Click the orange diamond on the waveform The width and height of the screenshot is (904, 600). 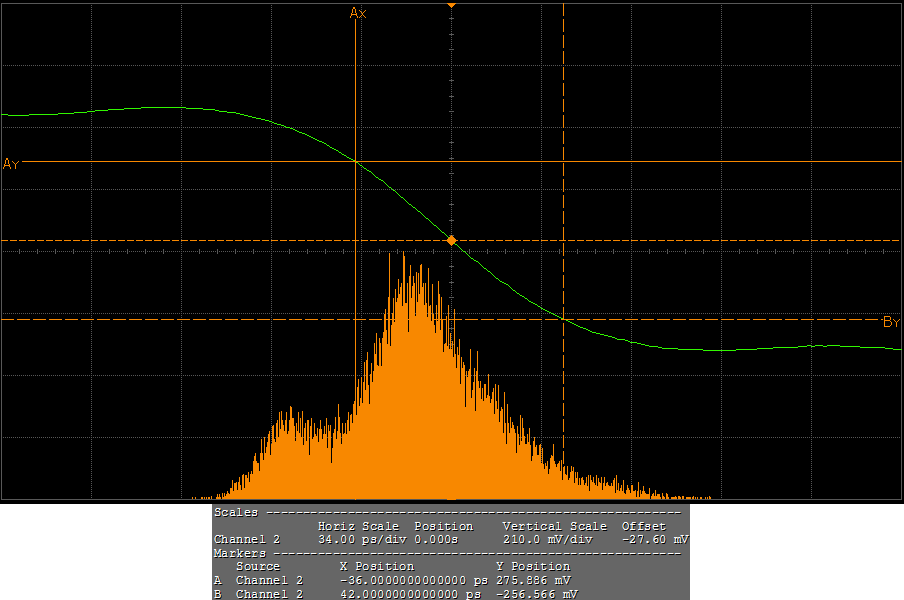tap(451, 241)
